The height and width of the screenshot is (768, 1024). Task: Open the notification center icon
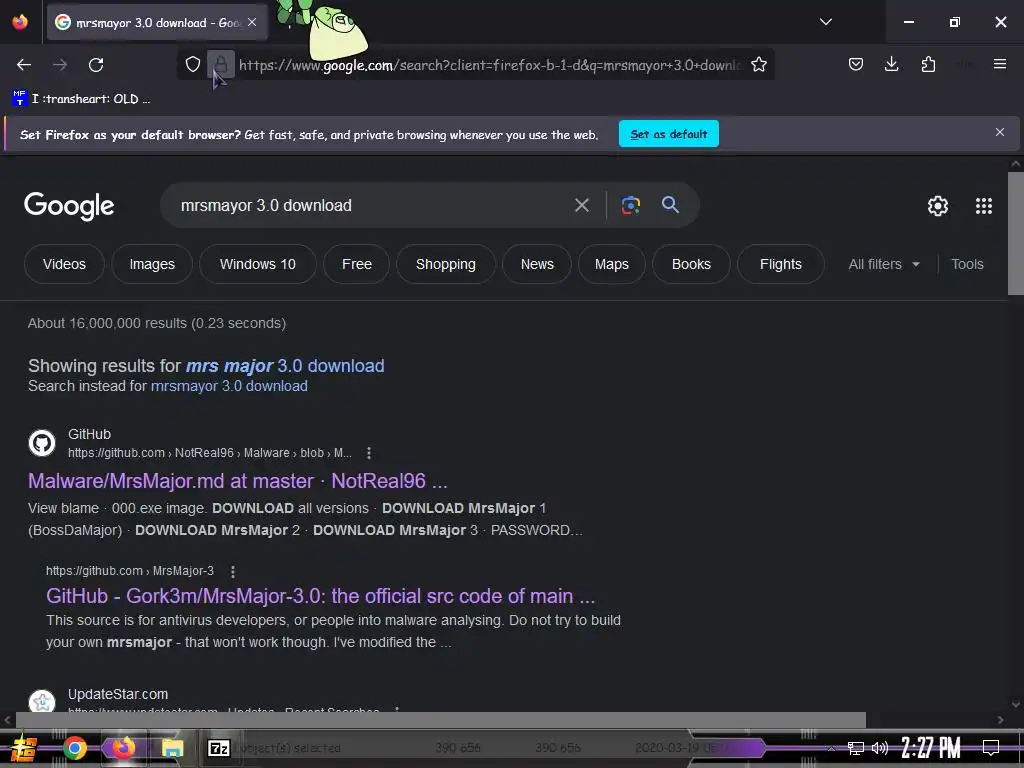(991, 748)
